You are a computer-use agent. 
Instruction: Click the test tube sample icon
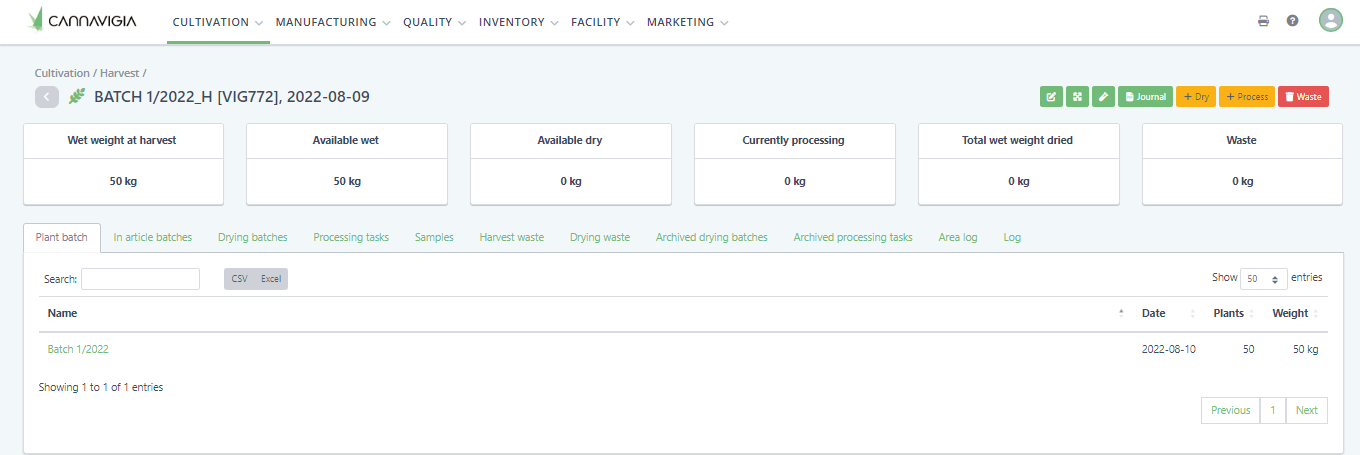click(x=1103, y=97)
